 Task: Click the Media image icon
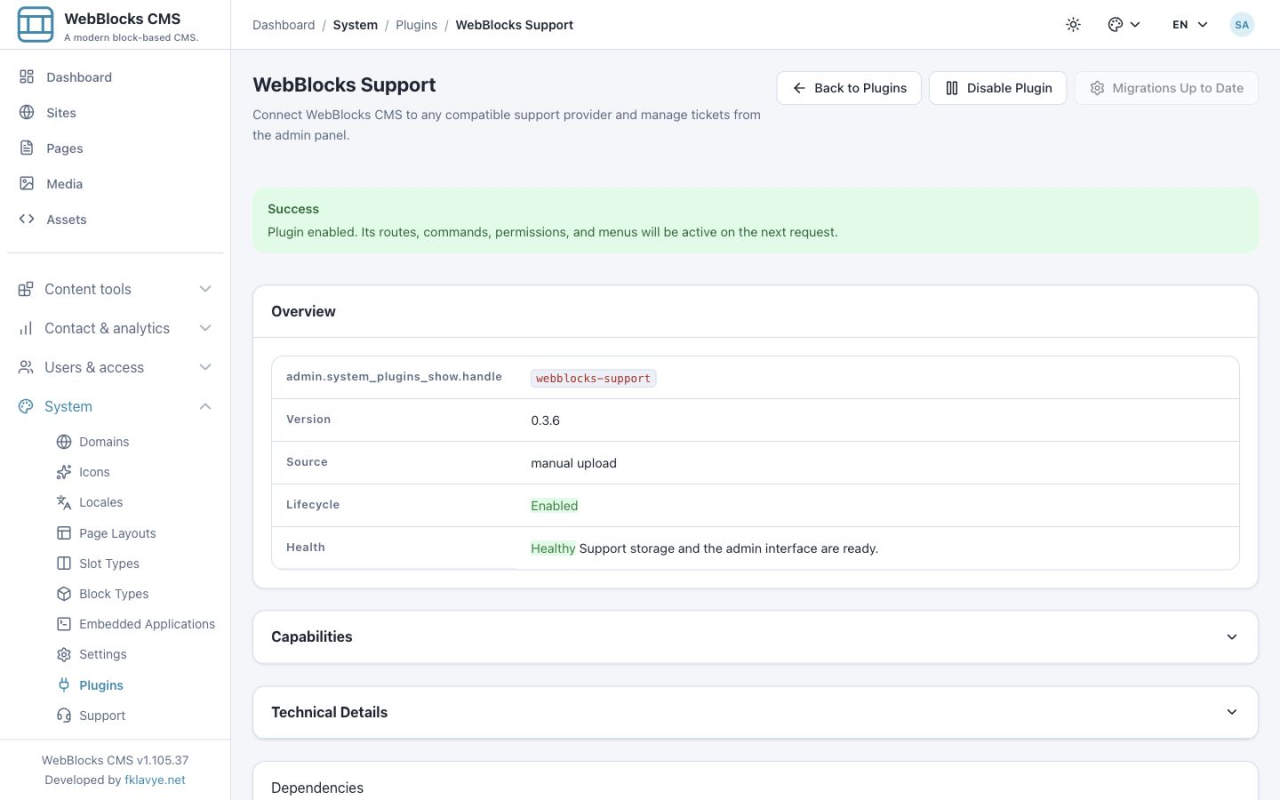27,184
